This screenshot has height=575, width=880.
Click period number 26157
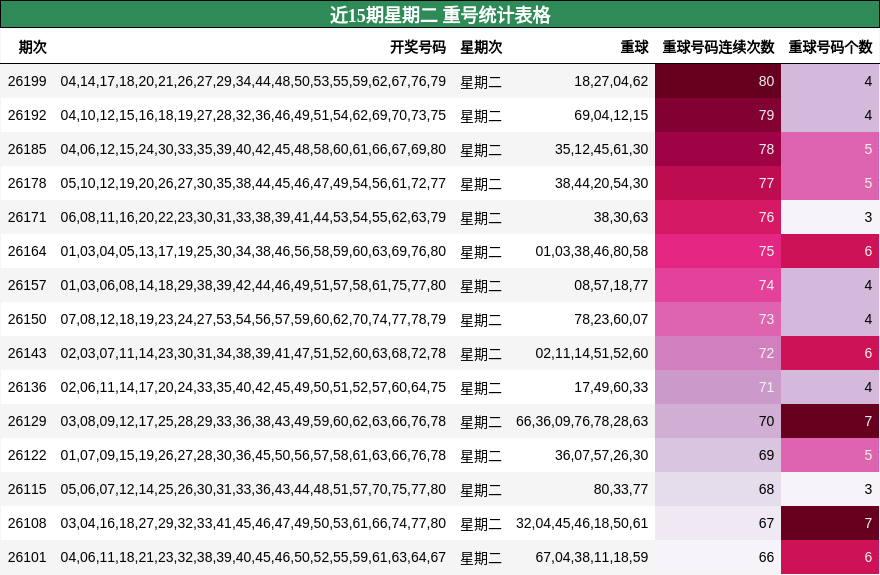27,286
